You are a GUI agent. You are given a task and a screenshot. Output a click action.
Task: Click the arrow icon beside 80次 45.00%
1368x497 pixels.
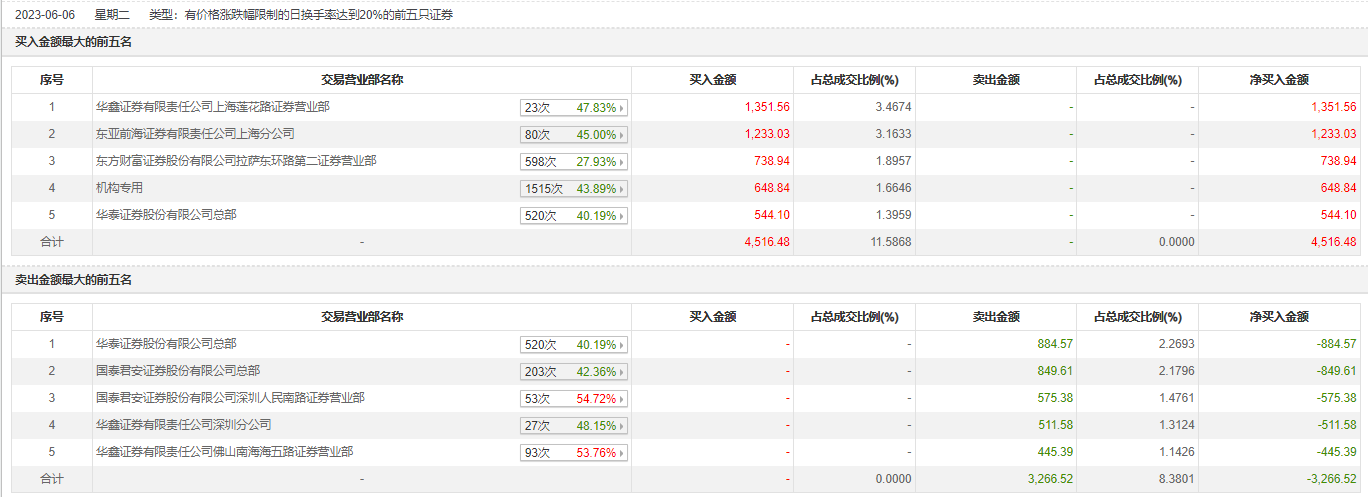tap(622, 135)
